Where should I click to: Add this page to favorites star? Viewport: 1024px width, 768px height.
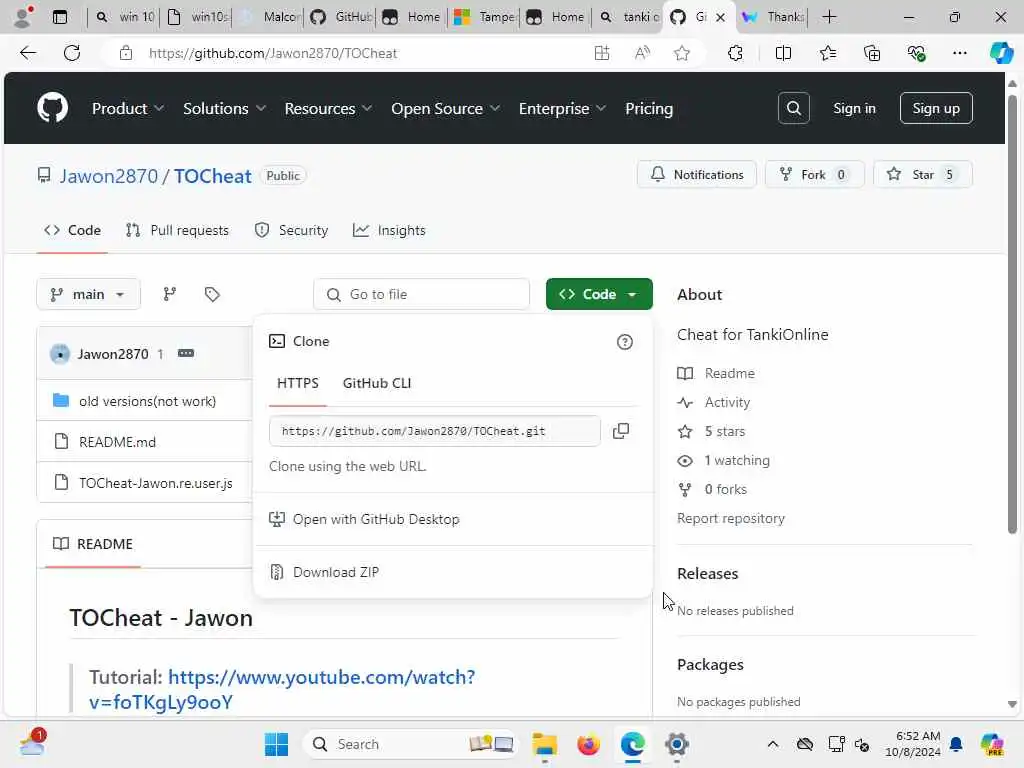click(x=682, y=53)
